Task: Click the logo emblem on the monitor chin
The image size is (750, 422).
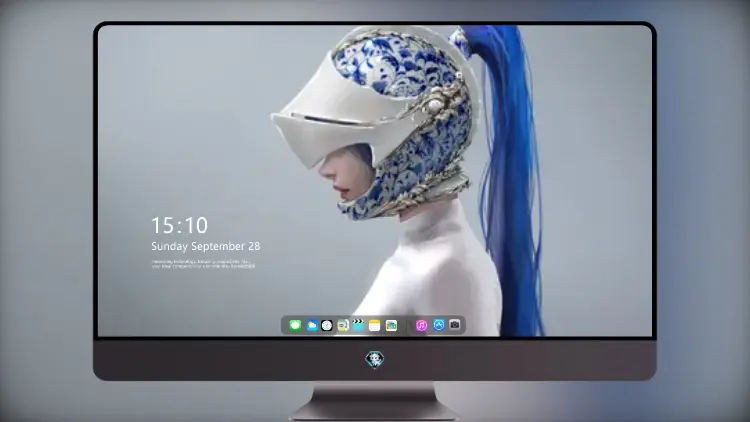Action: pyautogui.click(x=375, y=359)
